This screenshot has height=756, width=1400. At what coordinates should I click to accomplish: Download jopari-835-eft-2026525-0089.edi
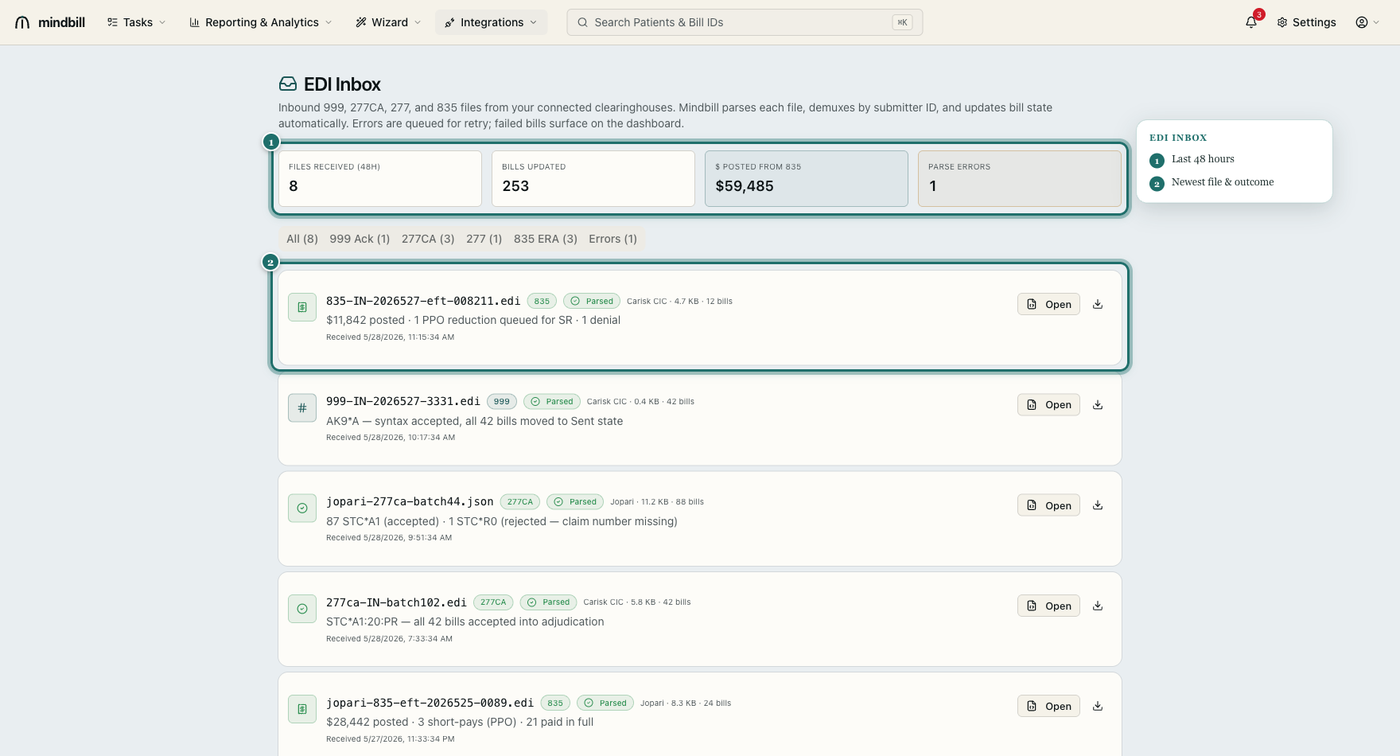1098,706
